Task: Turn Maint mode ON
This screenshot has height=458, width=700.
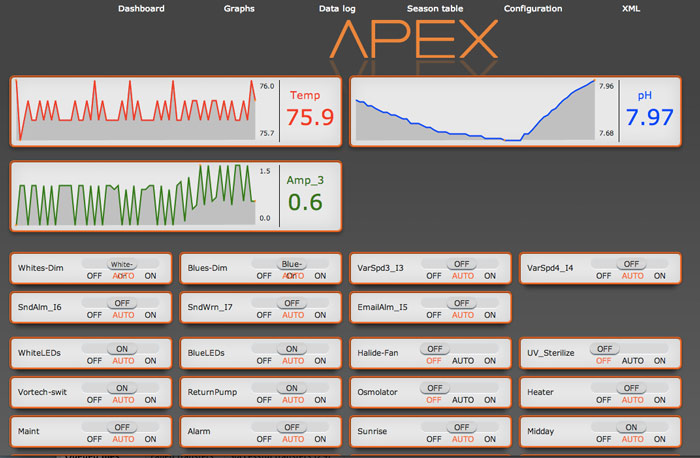Action: coord(150,439)
